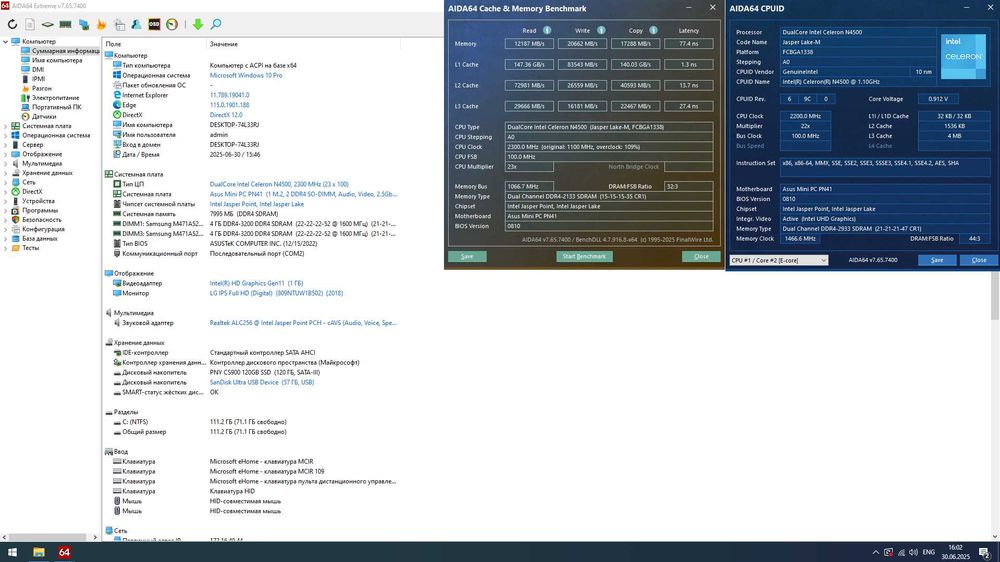Click the AIDA64 taskbar icon

click(x=64, y=552)
